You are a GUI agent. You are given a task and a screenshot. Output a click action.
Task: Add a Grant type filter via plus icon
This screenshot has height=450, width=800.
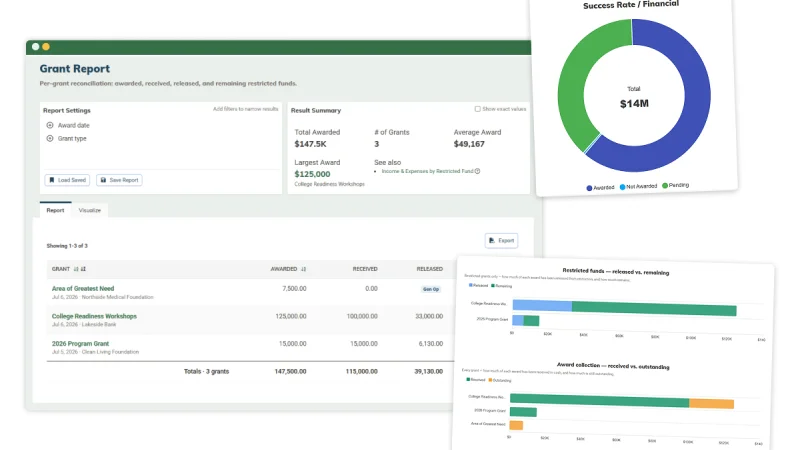tap(49, 138)
